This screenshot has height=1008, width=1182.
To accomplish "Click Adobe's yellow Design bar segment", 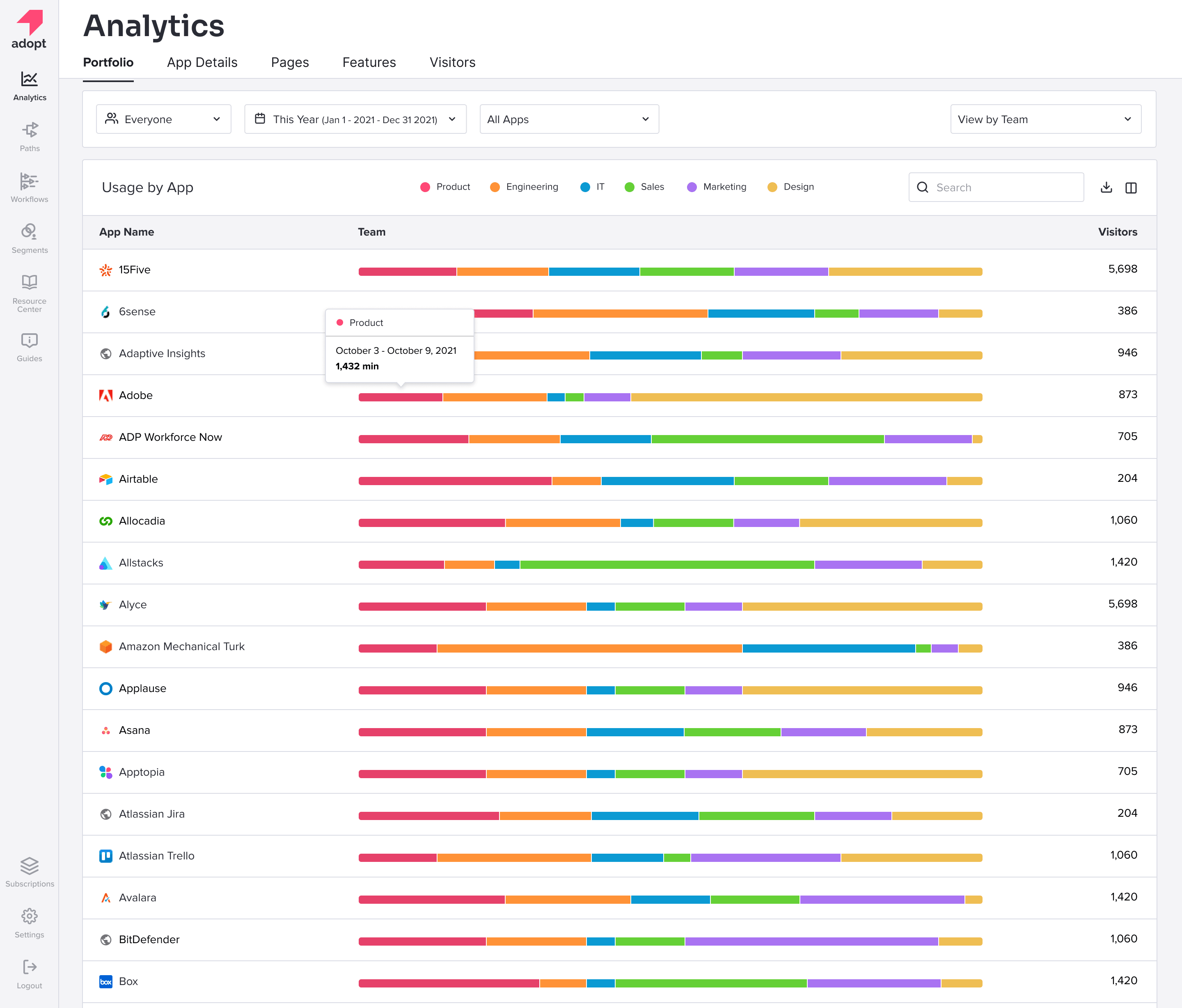I will [x=806, y=397].
